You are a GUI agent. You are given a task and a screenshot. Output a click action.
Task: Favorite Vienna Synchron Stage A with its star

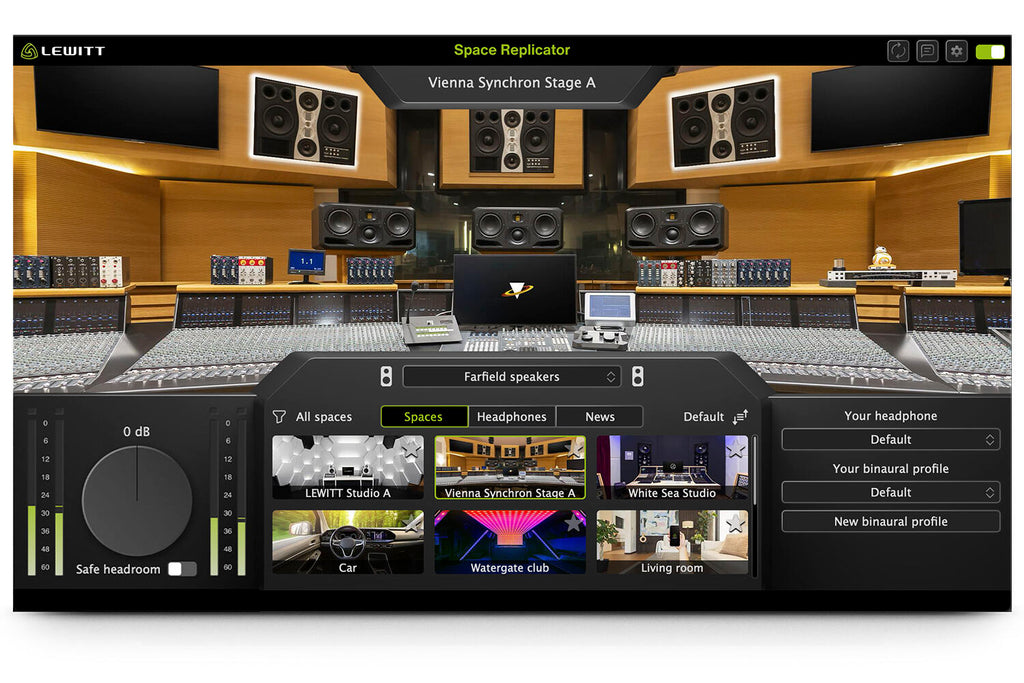[x=575, y=450]
